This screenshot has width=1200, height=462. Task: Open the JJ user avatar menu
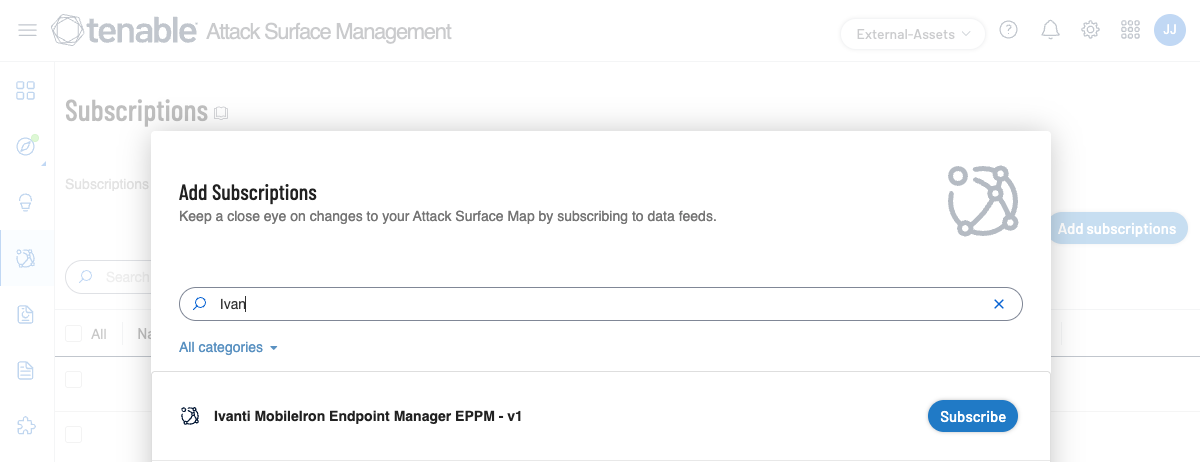[x=1170, y=30]
